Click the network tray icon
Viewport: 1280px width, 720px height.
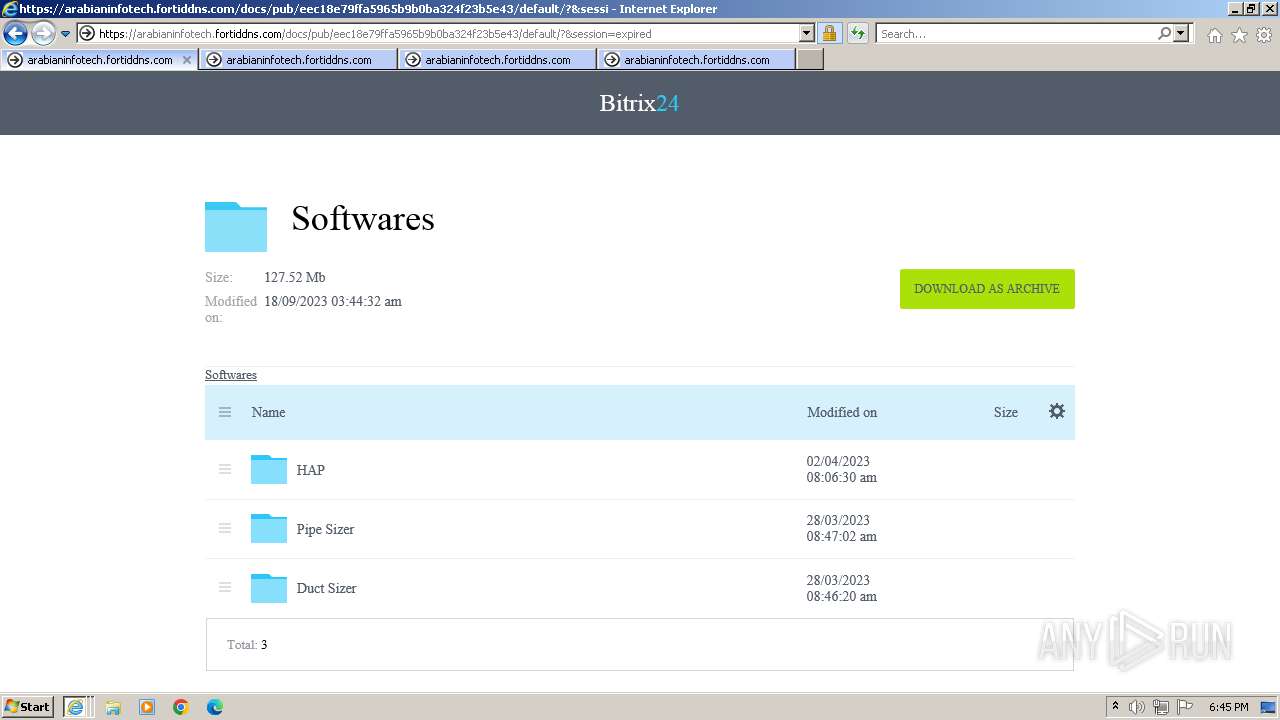point(1161,707)
